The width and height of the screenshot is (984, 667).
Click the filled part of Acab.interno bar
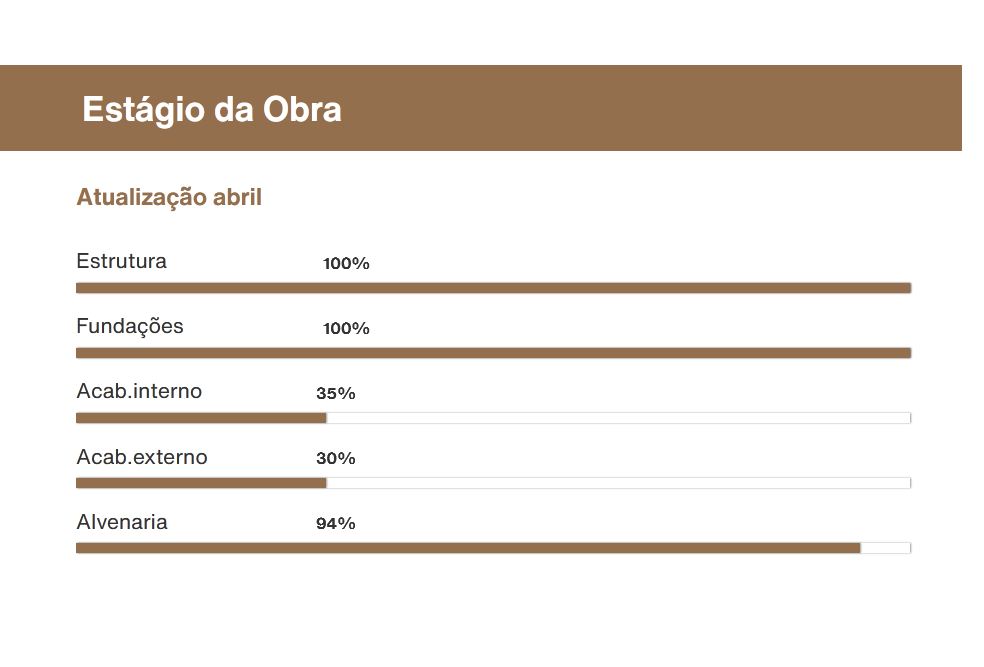point(201,418)
